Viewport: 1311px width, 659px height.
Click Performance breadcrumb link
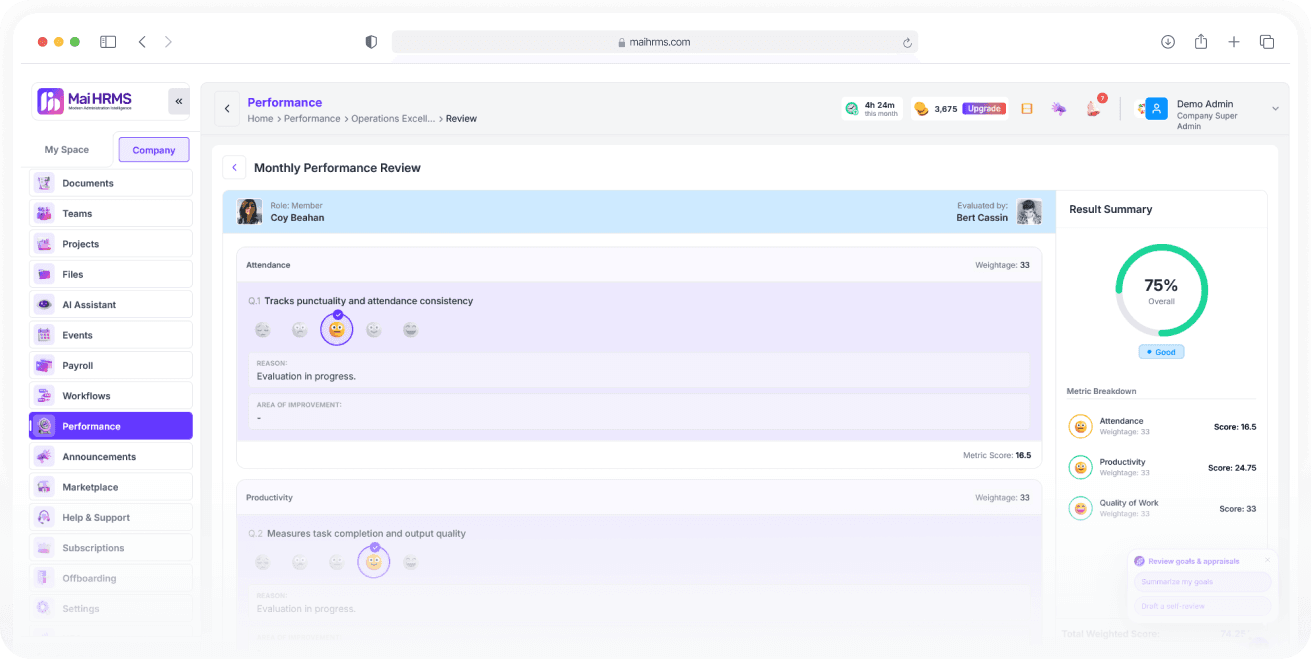point(312,119)
